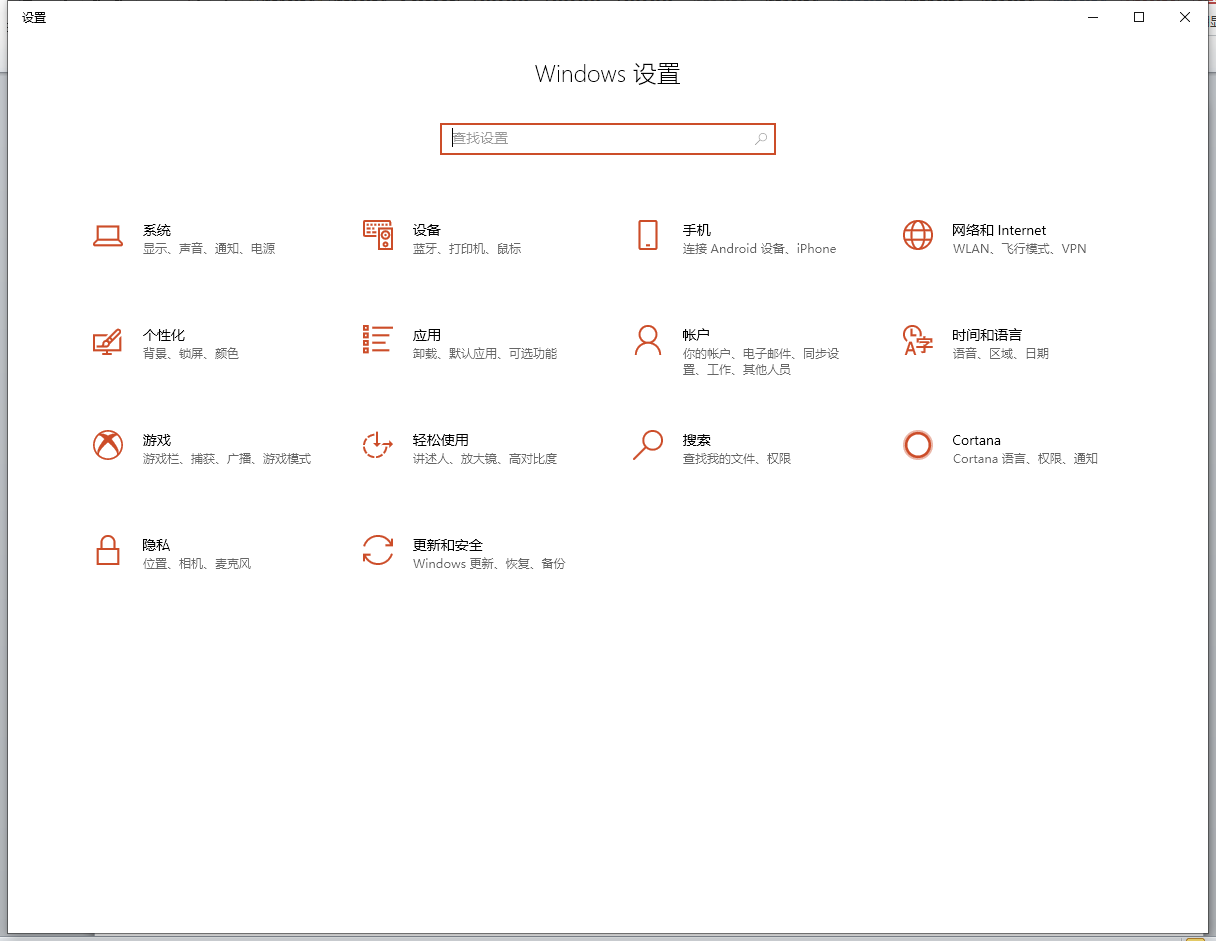Open the 设备 settings title
The width and height of the screenshot is (1216, 941).
(x=427, y=230)
